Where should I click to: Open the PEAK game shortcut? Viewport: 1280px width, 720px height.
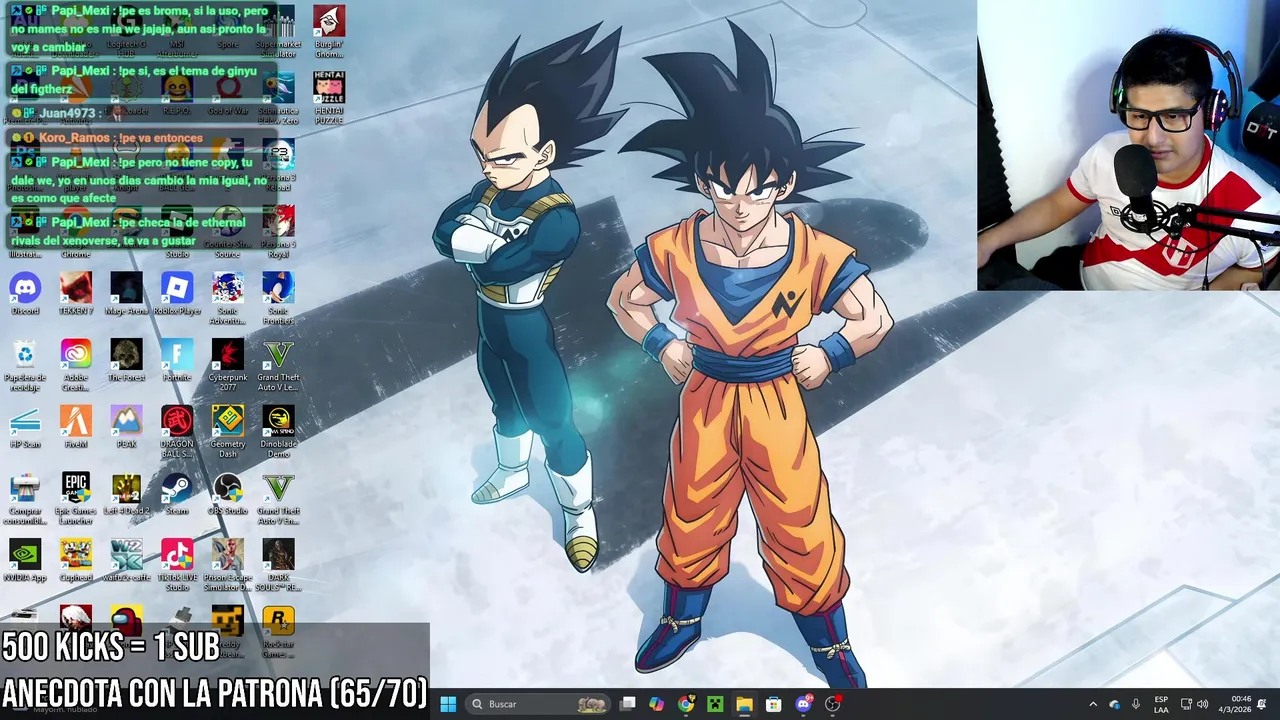[x=126, y=428]
